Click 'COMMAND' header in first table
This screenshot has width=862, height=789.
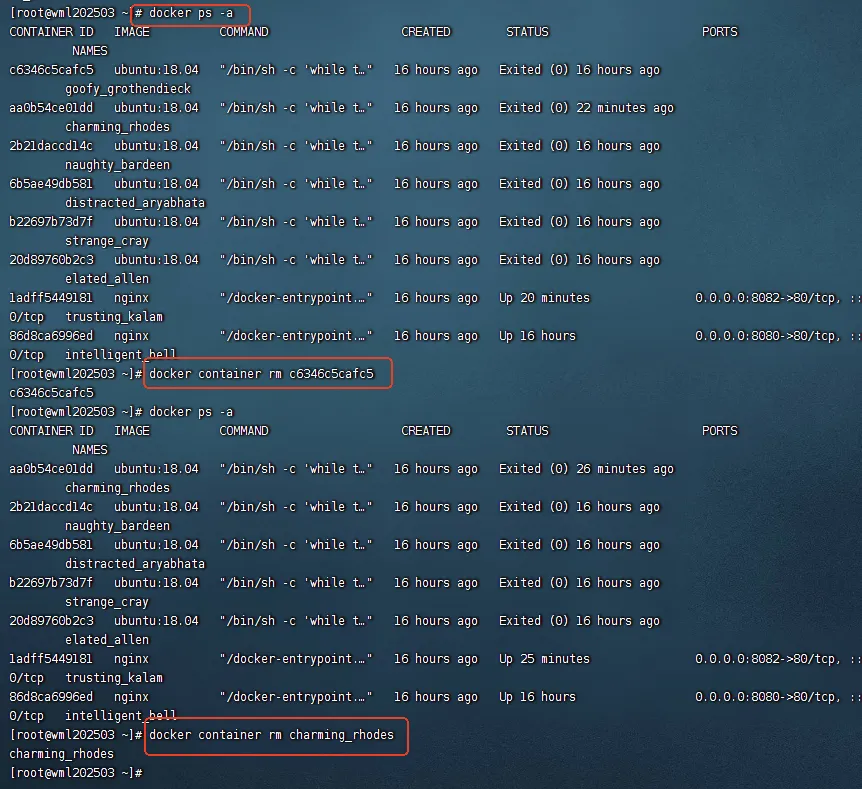click(244, 32)
